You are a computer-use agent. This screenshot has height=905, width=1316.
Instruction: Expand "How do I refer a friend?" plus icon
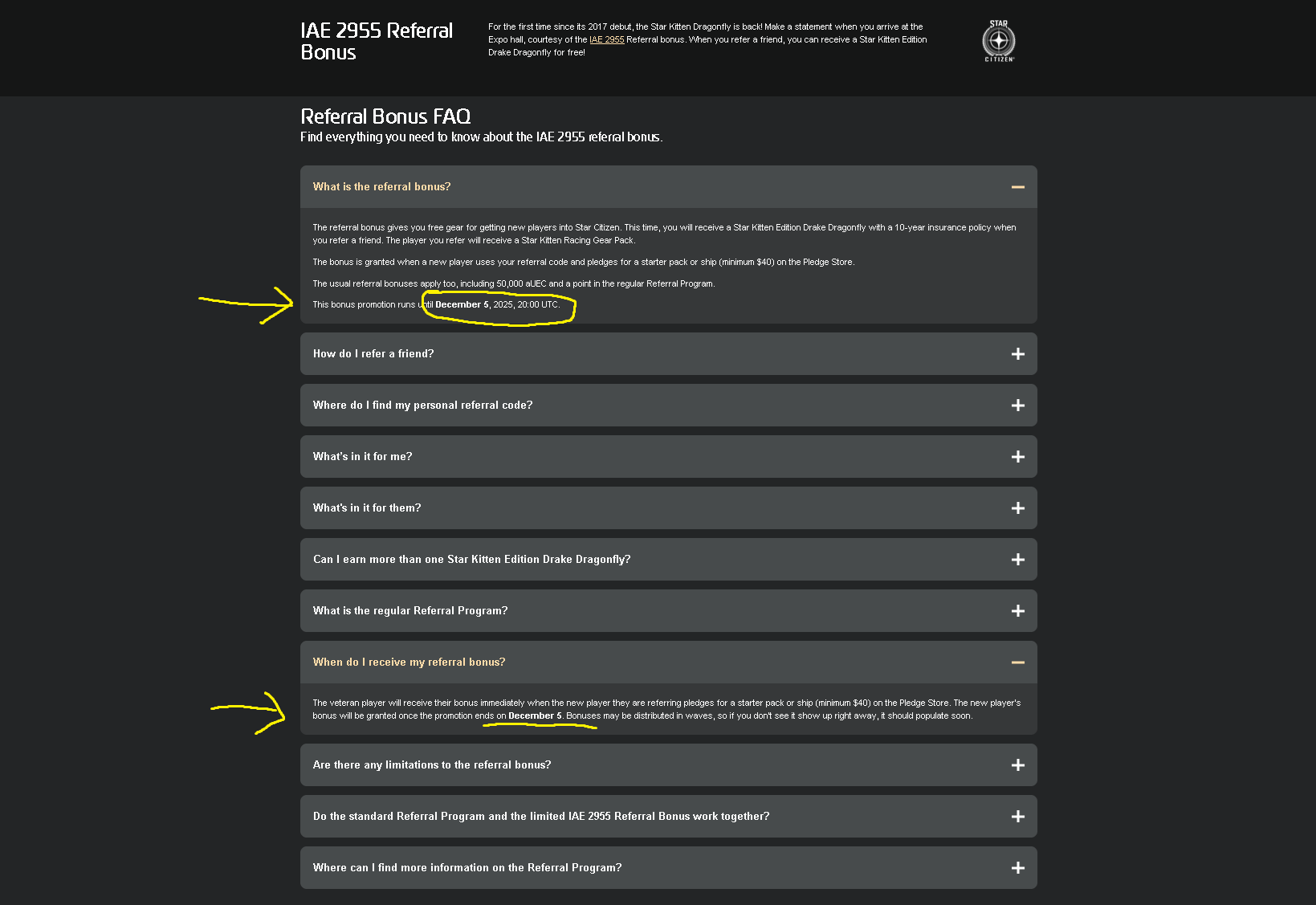1017,354
